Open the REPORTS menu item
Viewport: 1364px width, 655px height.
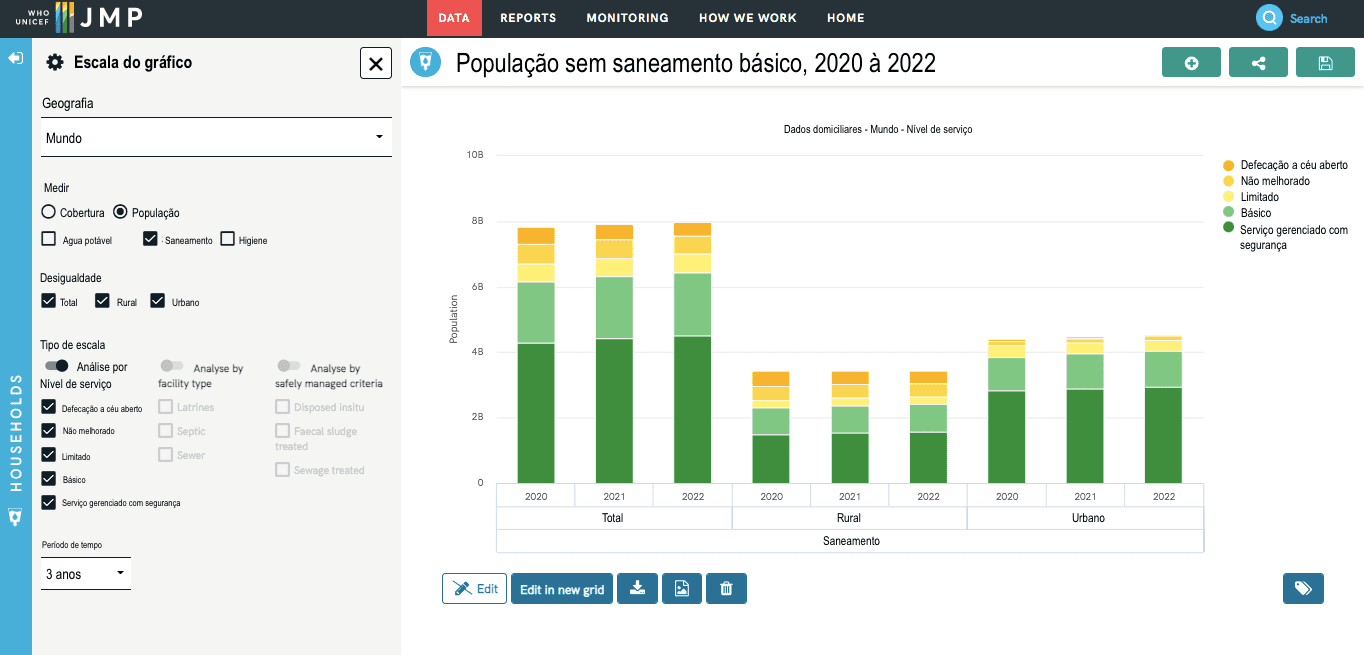[528, 18]
